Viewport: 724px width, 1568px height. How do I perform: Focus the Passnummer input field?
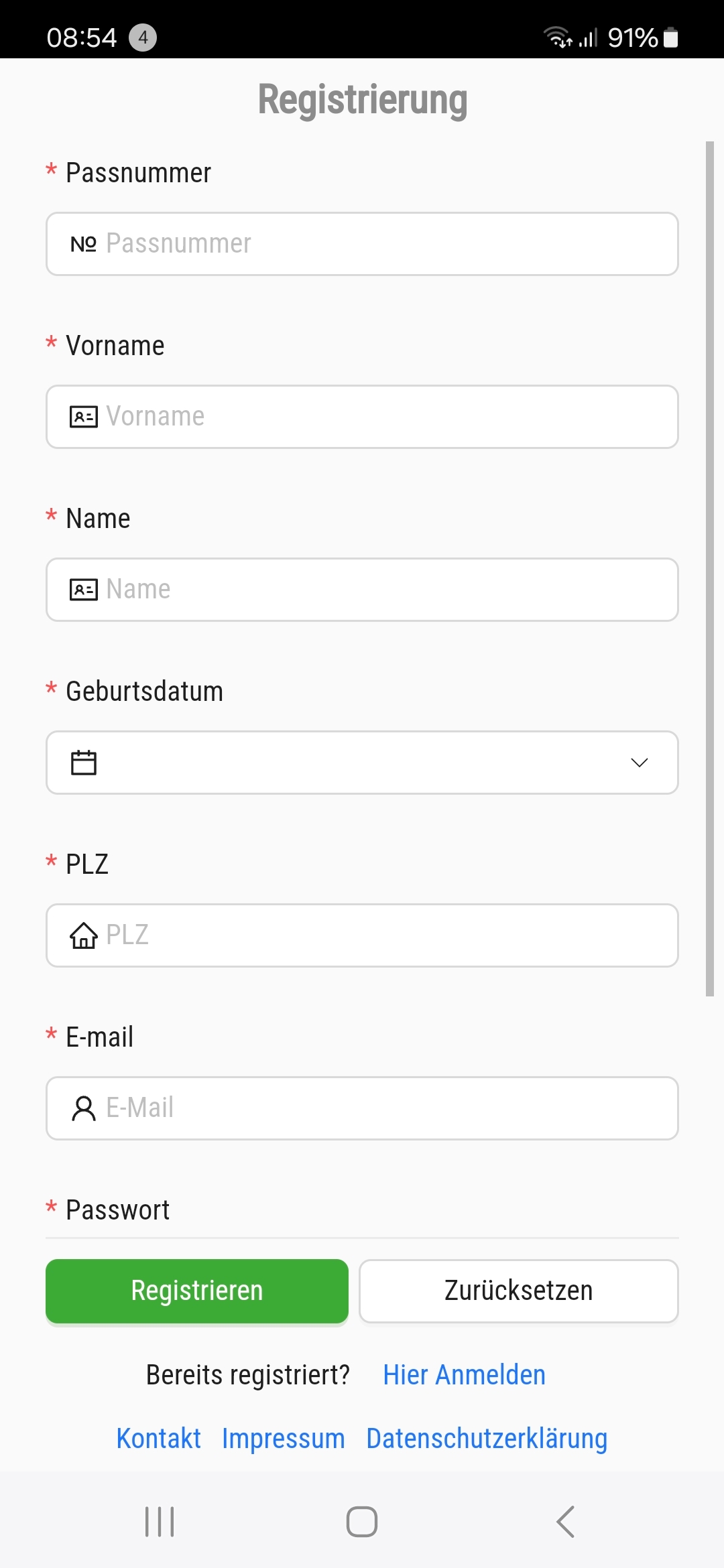coord(362,244)
